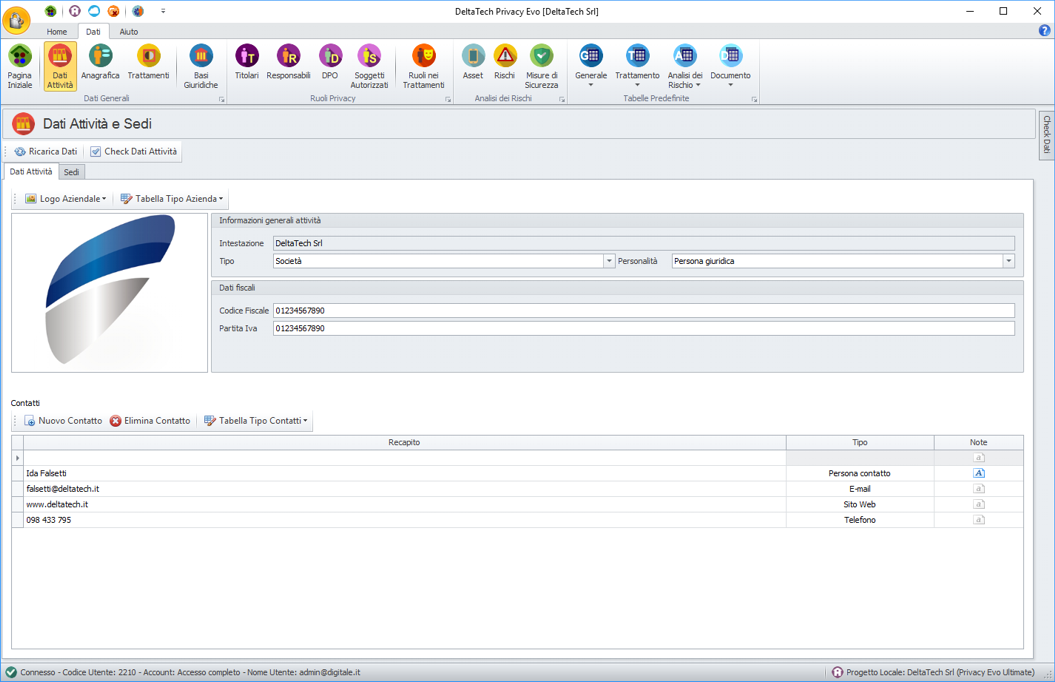Switch to the Sedi tab
Image resolution: width=1055 pixels, height=682 pixels.
click(x=71, y=172)
